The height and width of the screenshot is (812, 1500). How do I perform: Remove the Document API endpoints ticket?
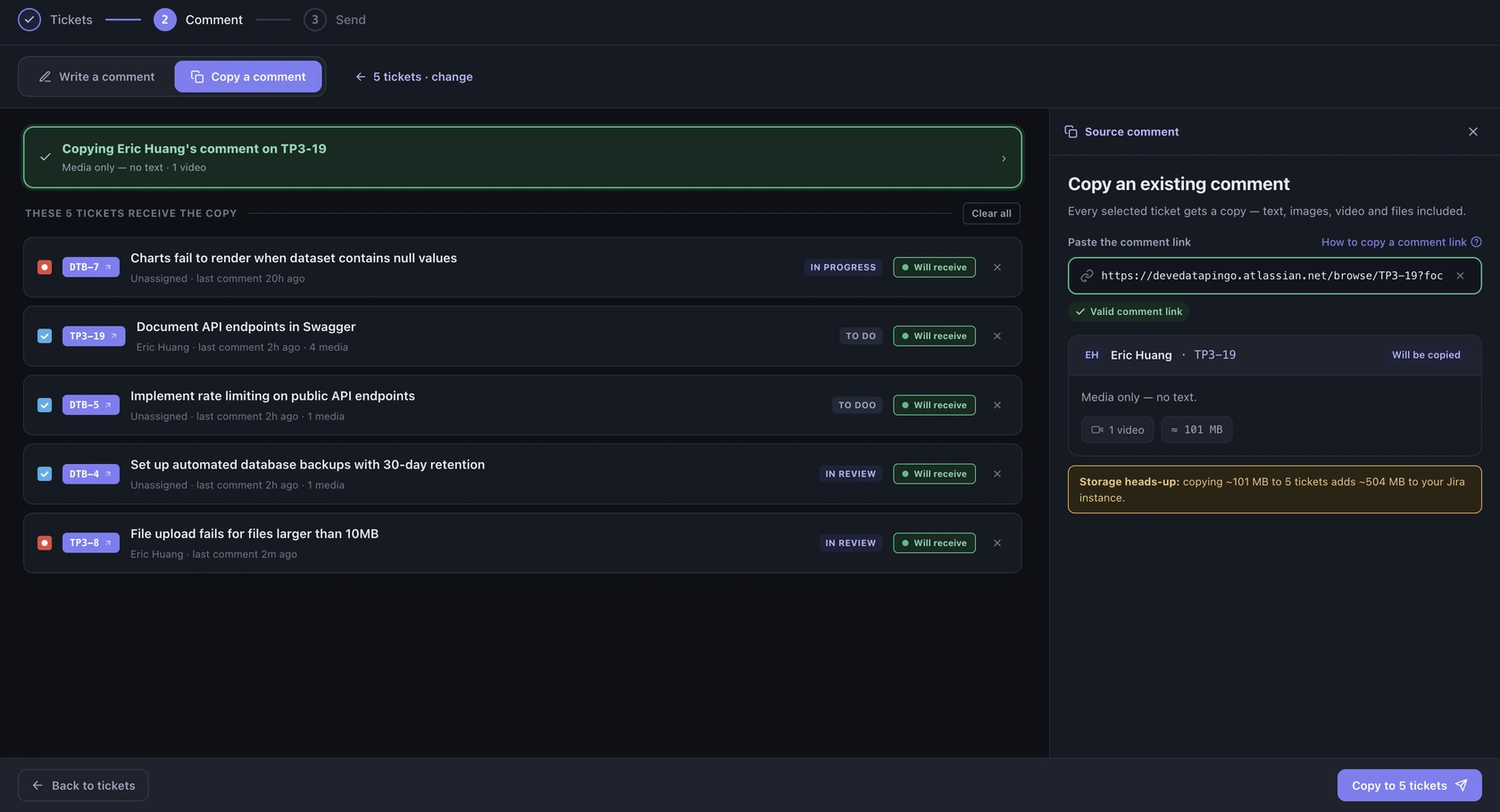point(997,336)
